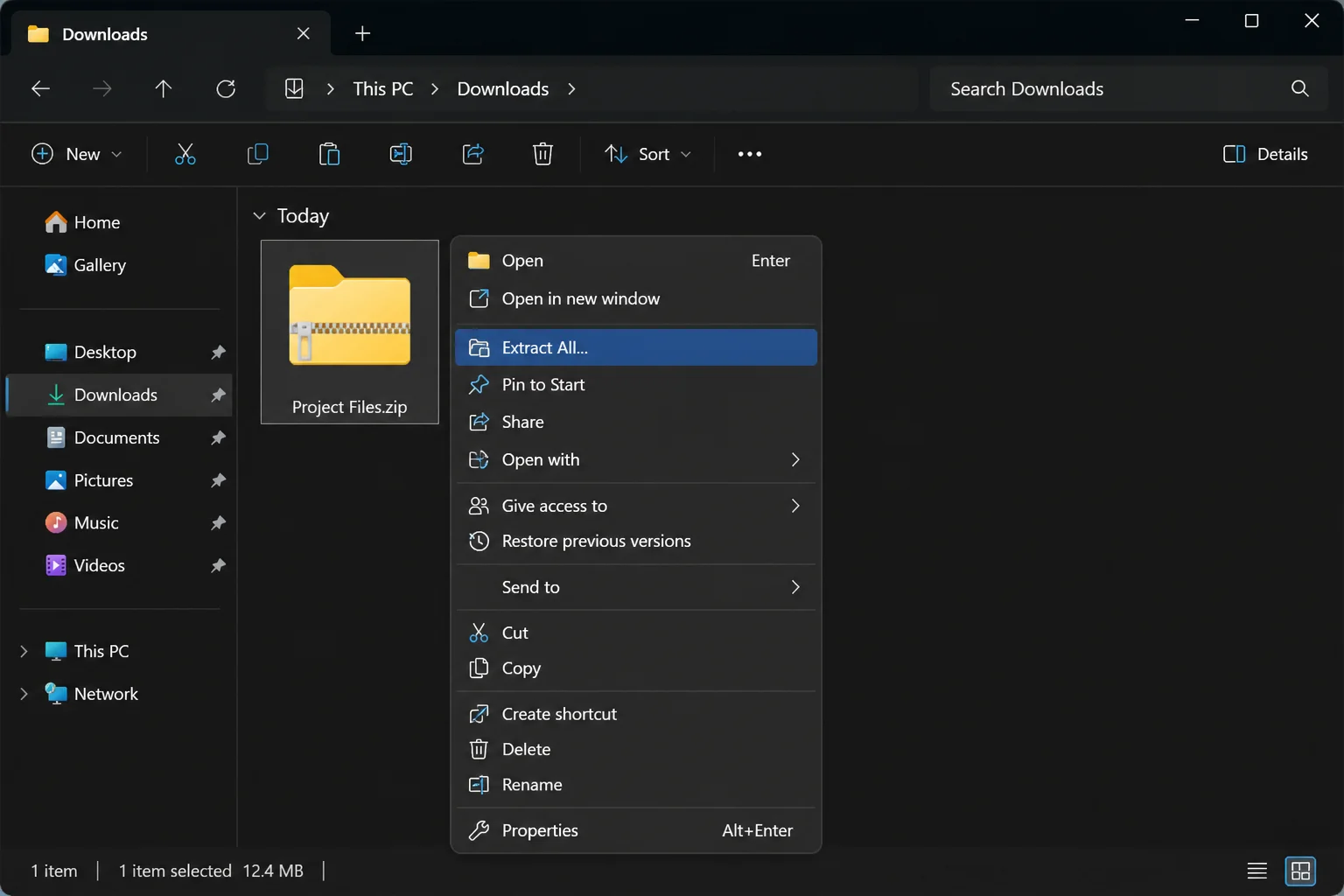This screenshot has height=896, width=1344.
Task: Switch to large icons view in status bar
Action: tap(1300, 871)
